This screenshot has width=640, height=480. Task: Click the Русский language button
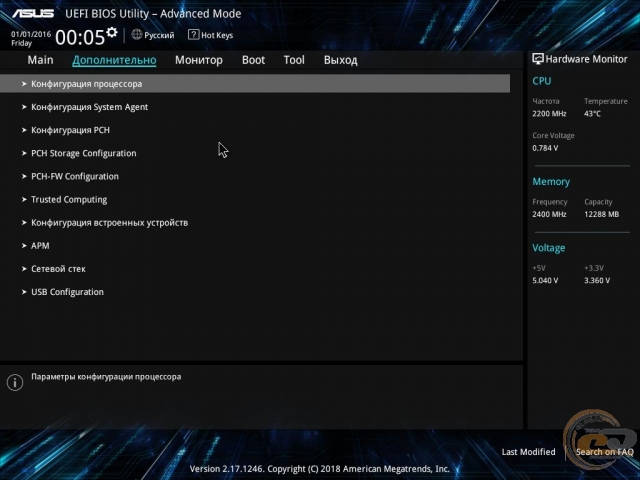pos(153,35)
